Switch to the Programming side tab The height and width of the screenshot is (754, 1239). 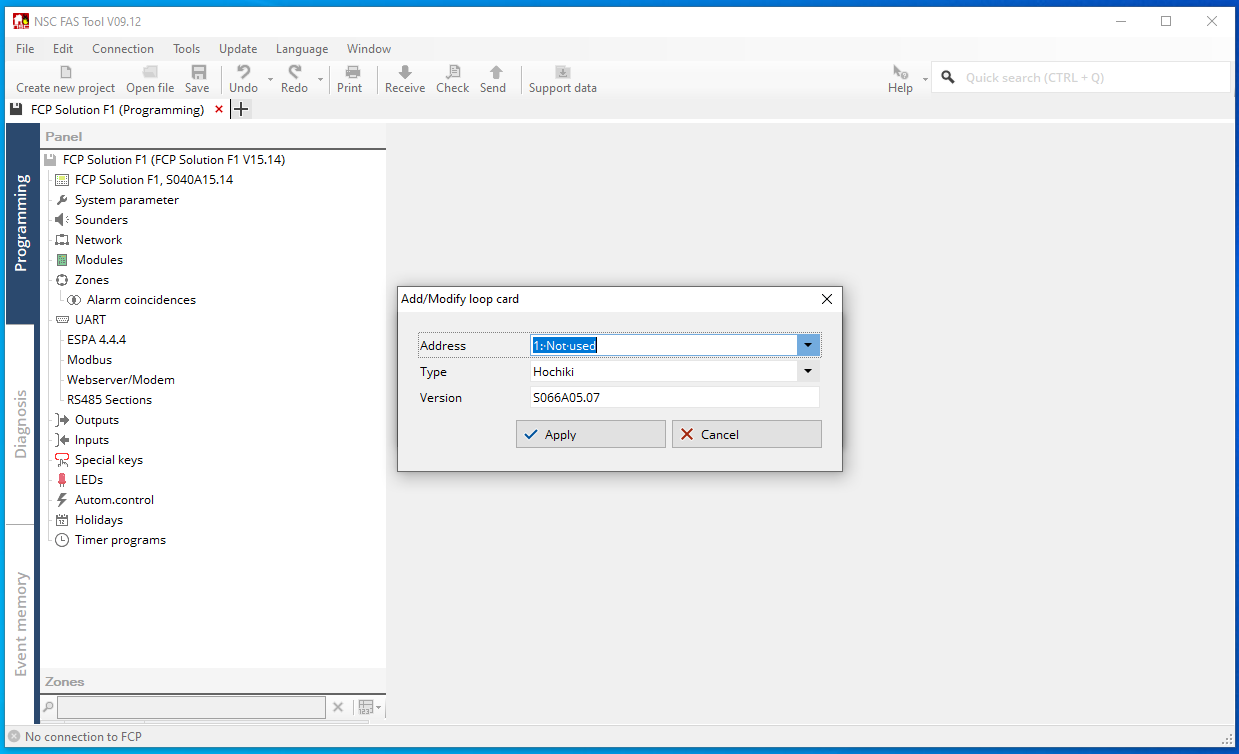[x=20, y=224]
